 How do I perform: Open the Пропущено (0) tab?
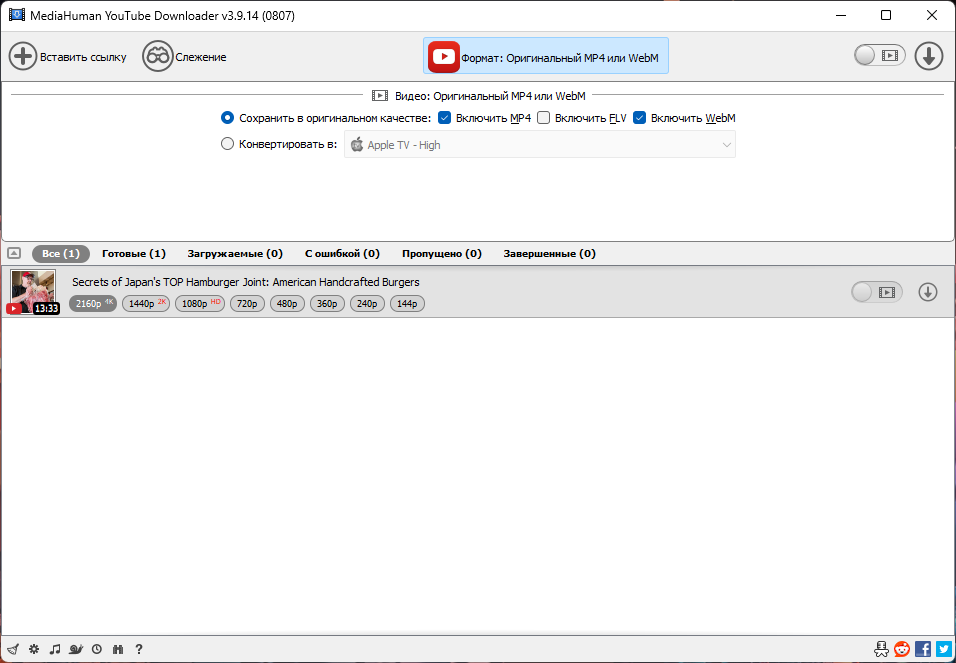(x=441, y=253)
